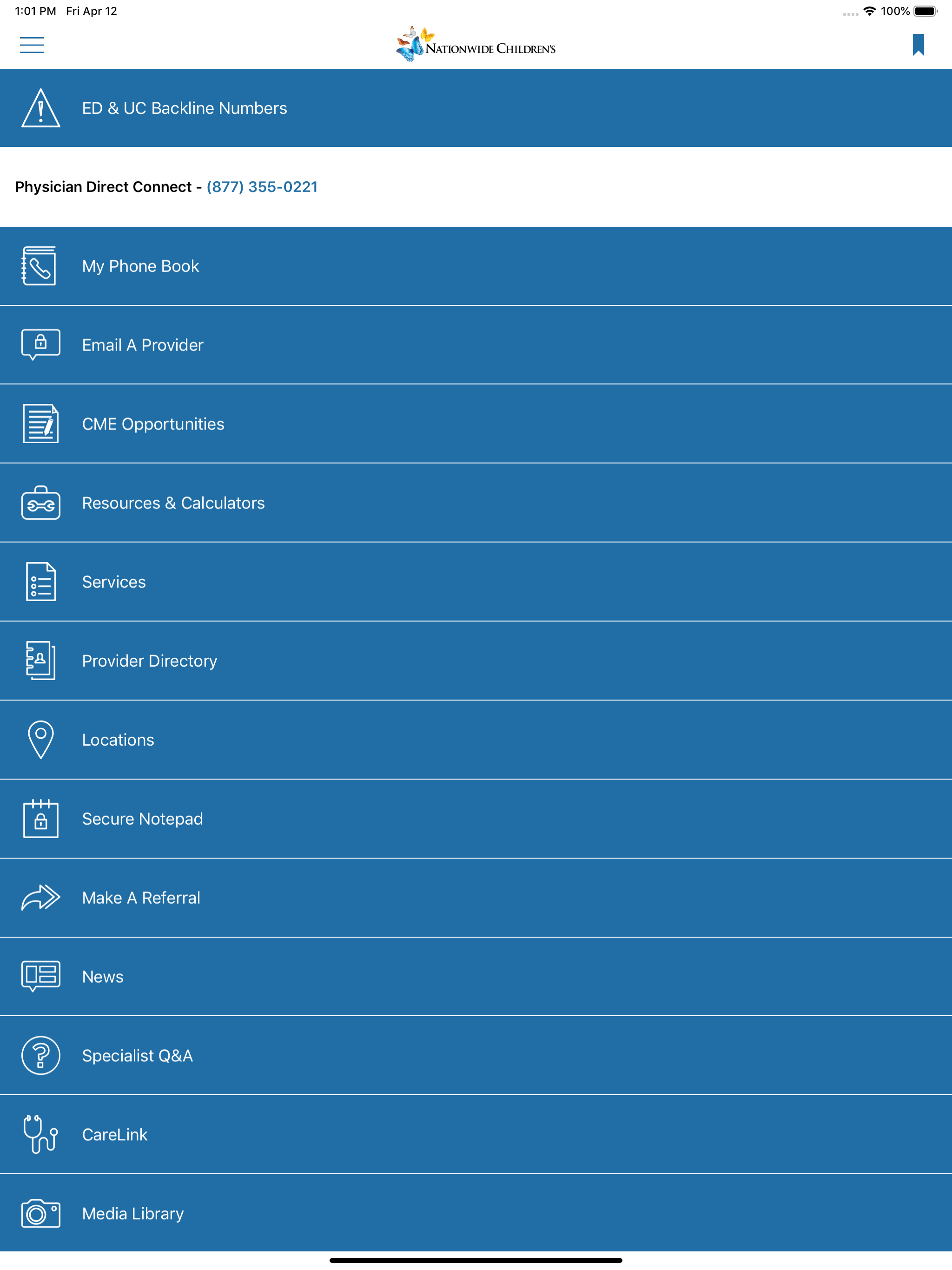
Task: View Locations
Action: pos(476,740)
